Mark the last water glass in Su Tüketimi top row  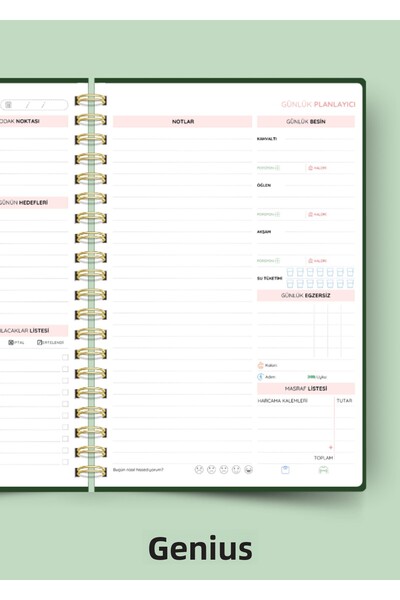coord(350,272)
